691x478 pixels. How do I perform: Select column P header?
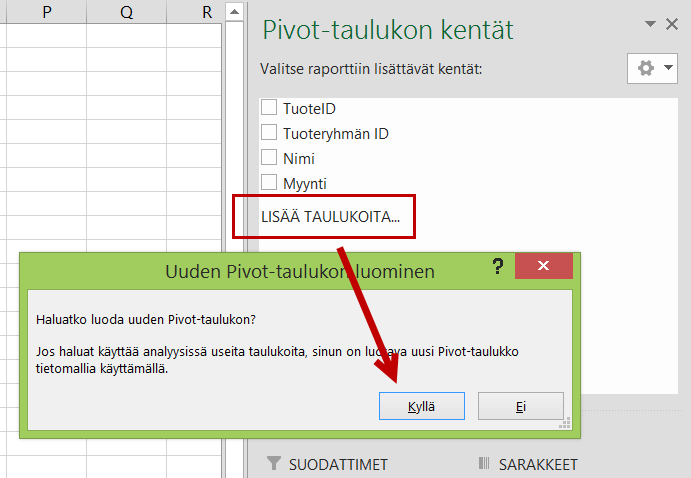pyautogui.click(x=47, y=12)
